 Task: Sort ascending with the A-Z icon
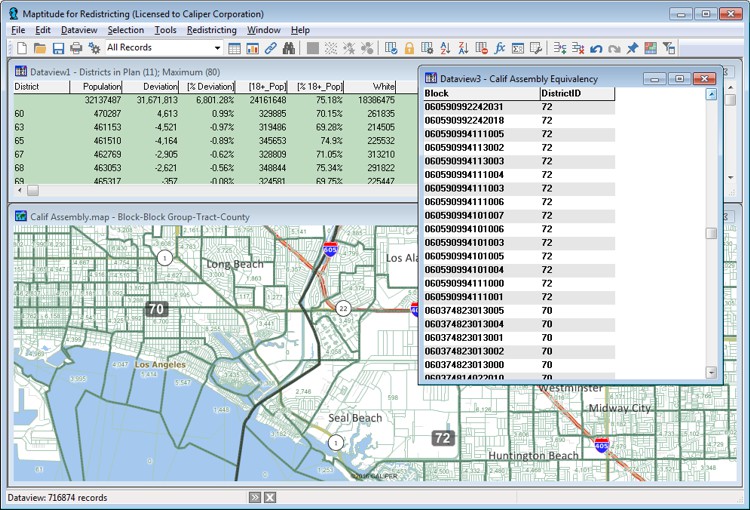coord(446,48)
